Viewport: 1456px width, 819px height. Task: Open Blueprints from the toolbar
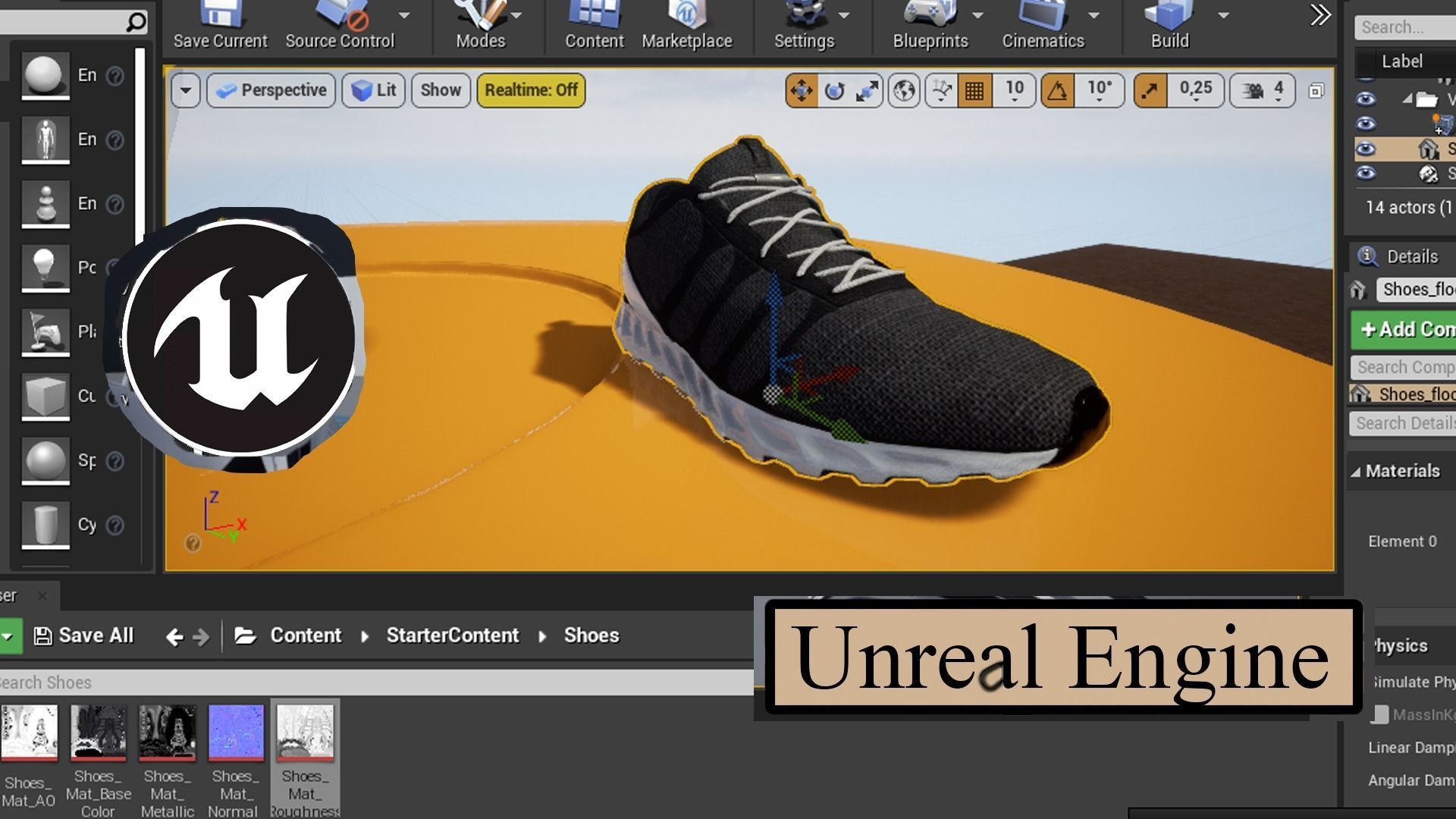pos(930,27)
